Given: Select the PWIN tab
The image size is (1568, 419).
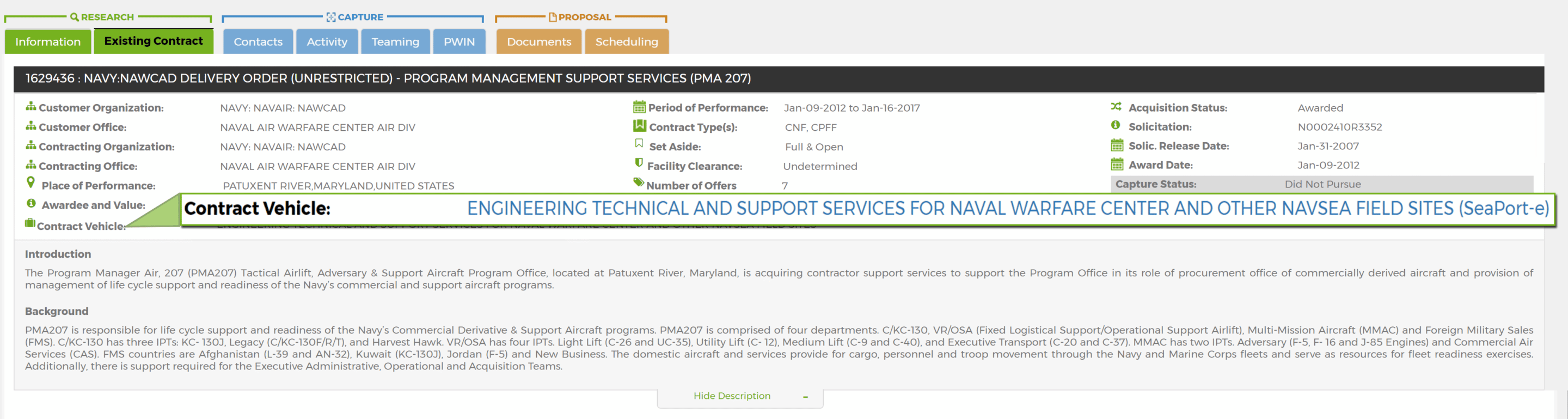Looking at the screenshot, I should point(459,42).
